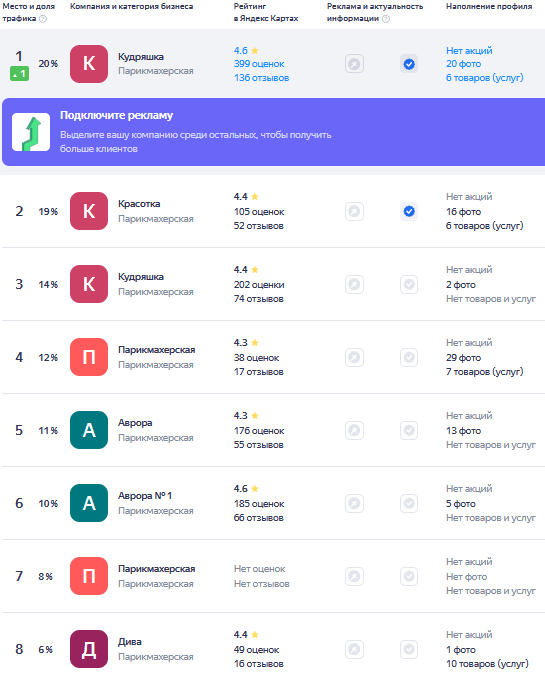Click the green arrow advertising promo icon

tap(31, 132)
